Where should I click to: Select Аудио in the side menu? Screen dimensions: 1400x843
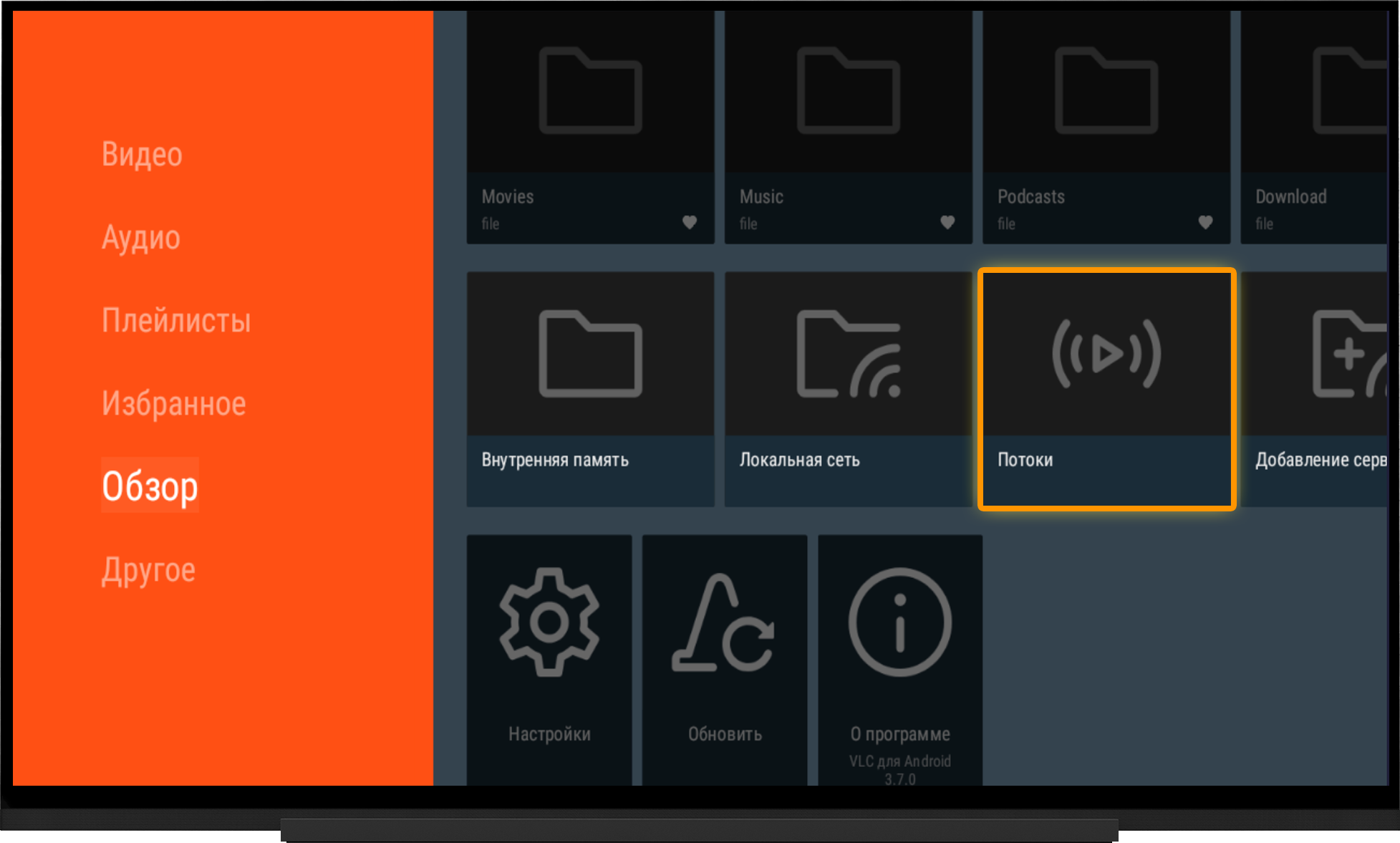[141, 237]
